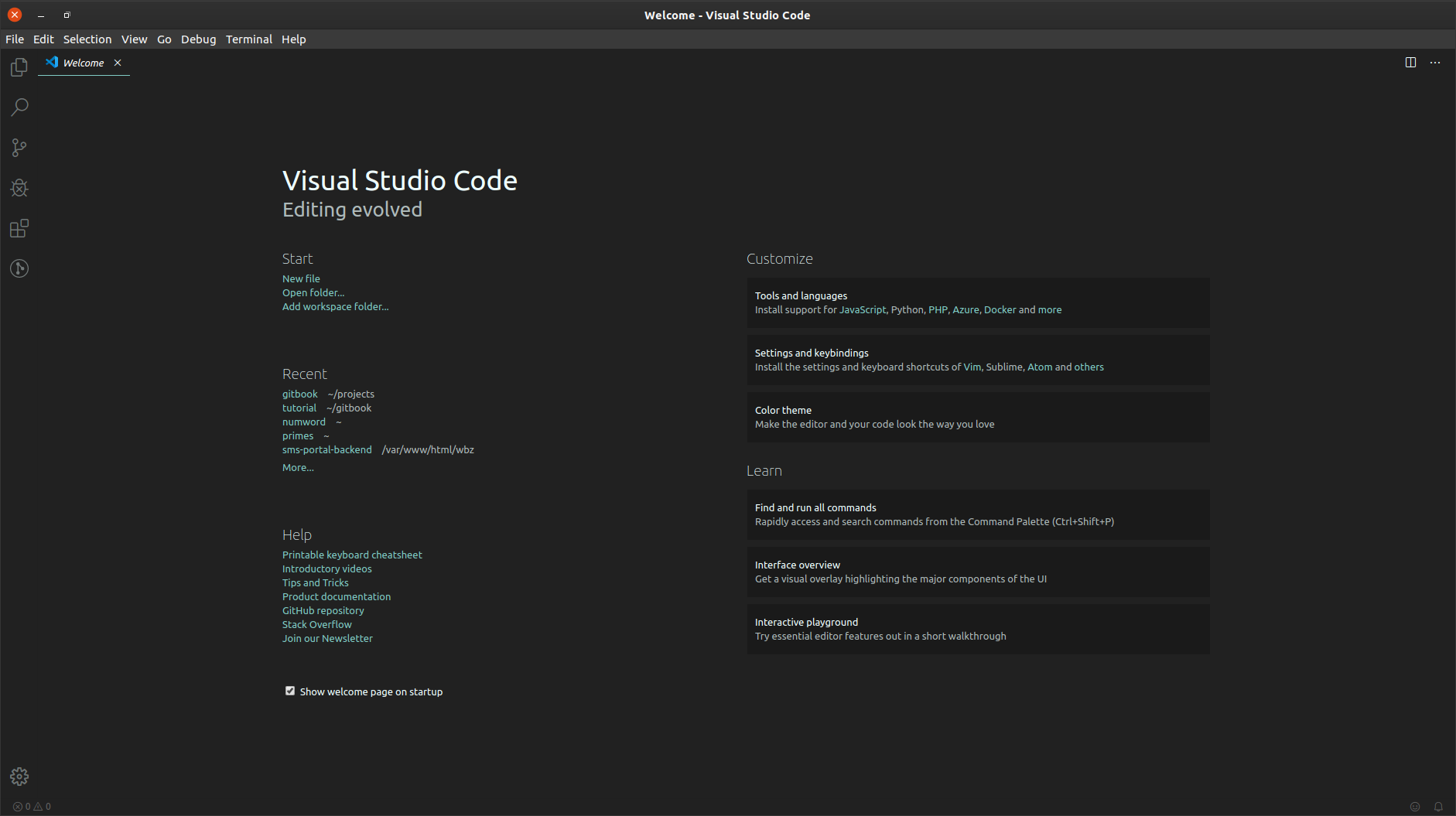Toggle Show welcome page on startup checkbox
The height and width of the screenshot is (816, 1456).
coord(290,691)
